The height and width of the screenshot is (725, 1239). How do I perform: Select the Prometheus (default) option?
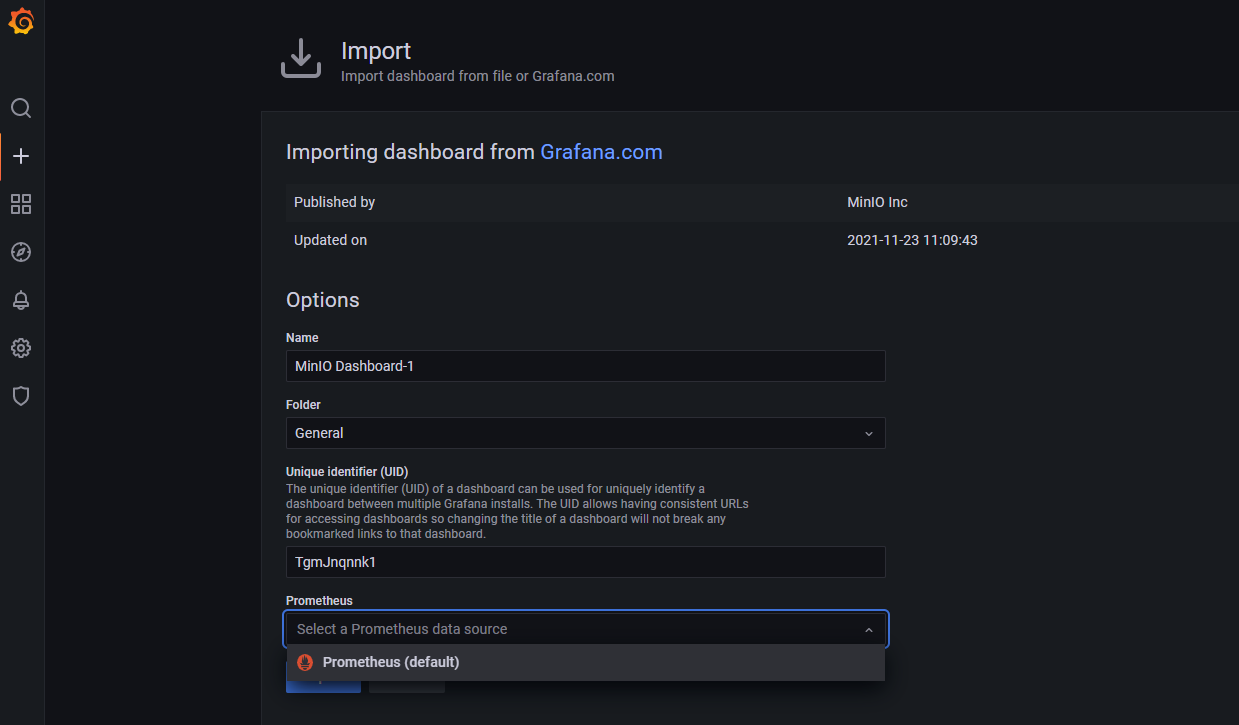point(390,662)
